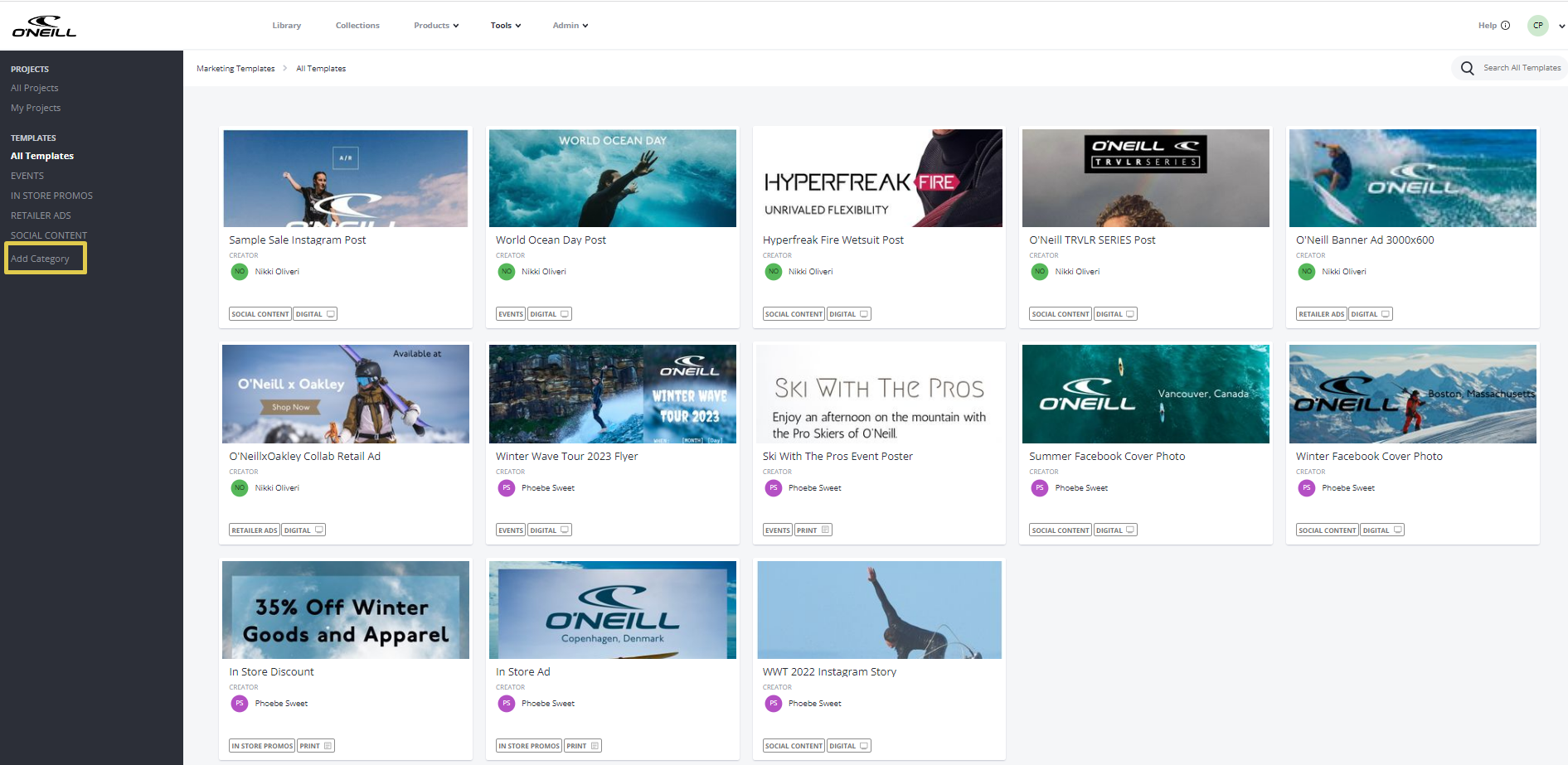Viewport: 1568px width, 765px height.
Task: Open O'Neill Banner Ad 3000x600 thumbnail
Action: (1413, 178)
